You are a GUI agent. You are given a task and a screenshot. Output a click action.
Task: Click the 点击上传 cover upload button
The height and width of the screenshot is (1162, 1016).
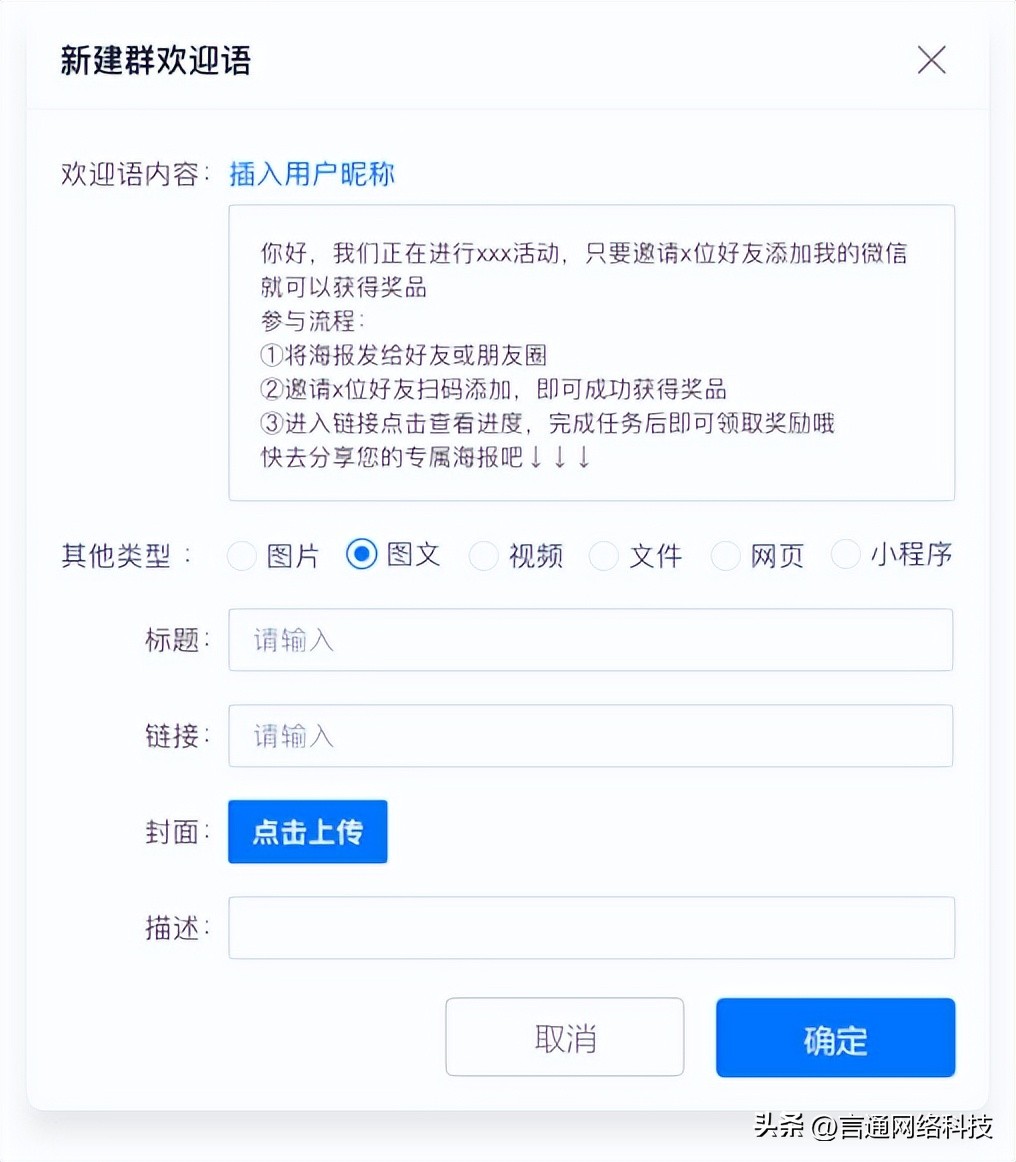(307, 831)
